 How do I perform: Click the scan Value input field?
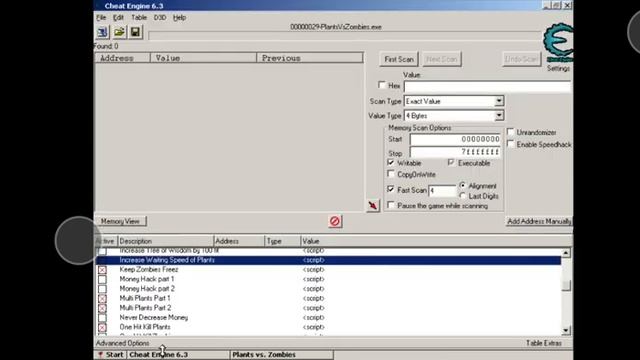pos(488,87)
